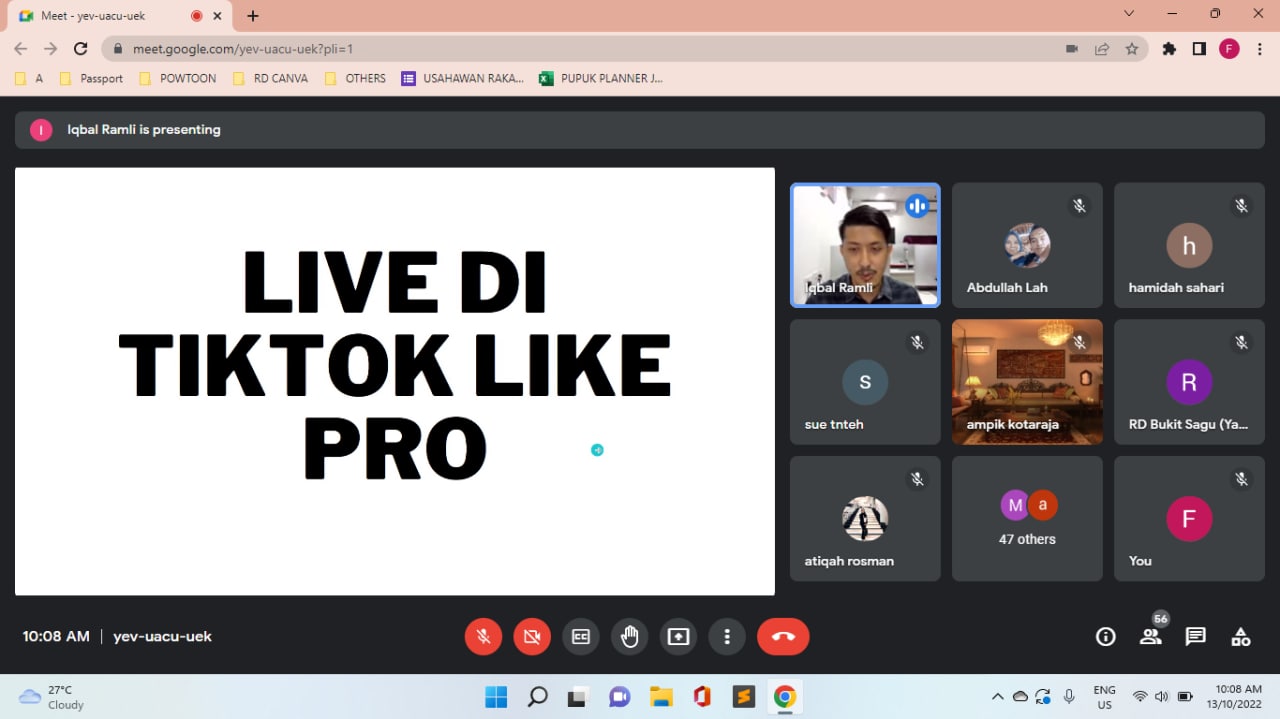Show the participants list with 56 people
The height and width of the screenshot is (719, 1280).
pyautogui.click(x=1151, y=637)
